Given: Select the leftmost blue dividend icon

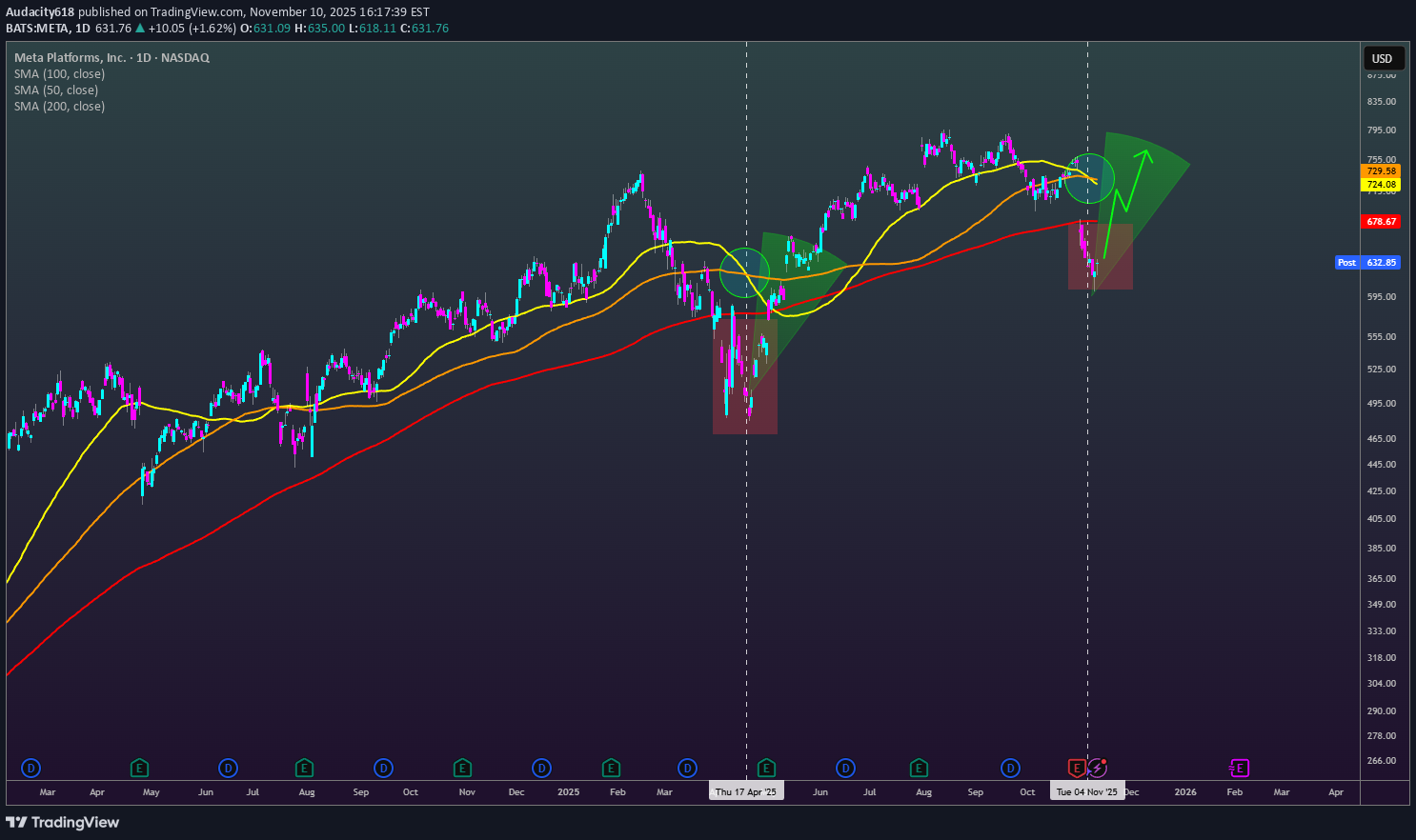Looking at the screenshot, I should 30,768.
